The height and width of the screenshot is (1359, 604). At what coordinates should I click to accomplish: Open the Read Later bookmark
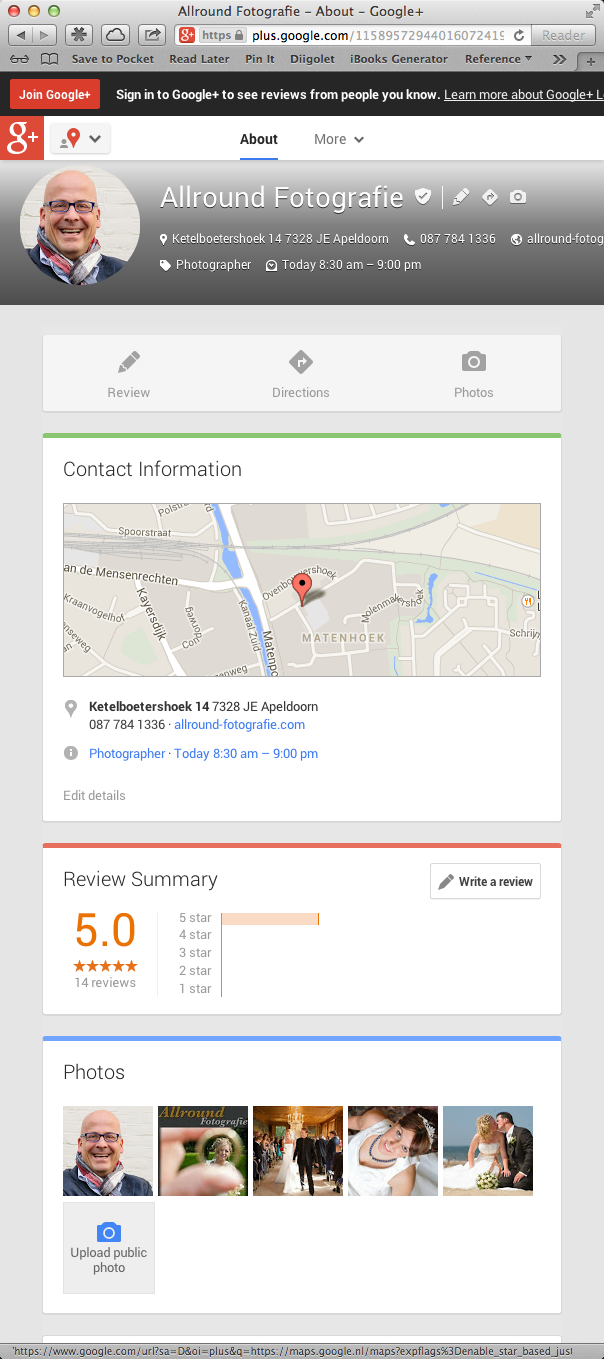coord(199,59)
